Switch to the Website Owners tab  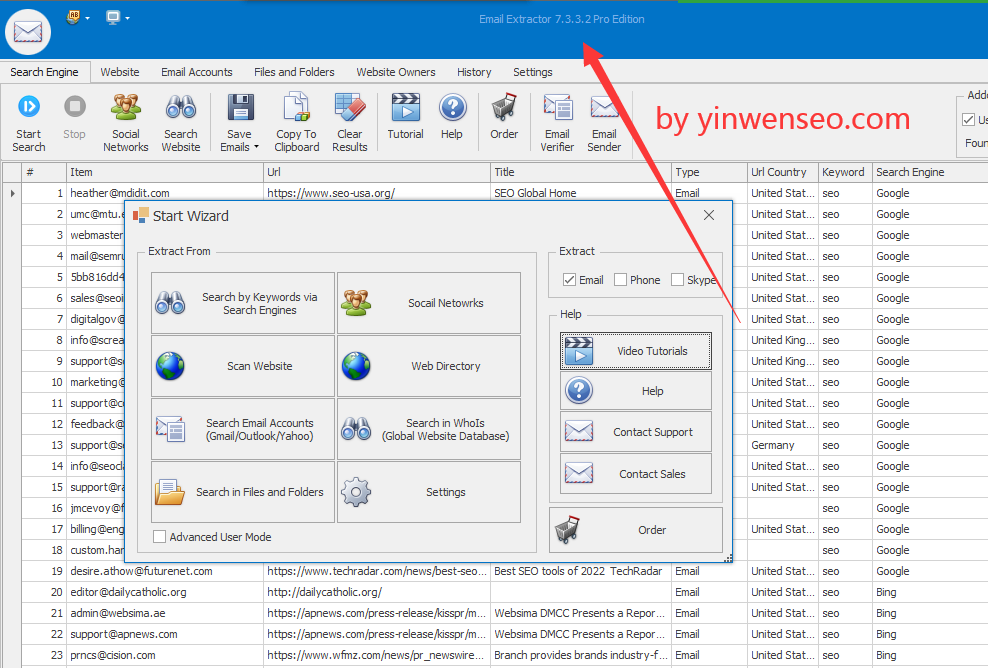tap(396, 72)
